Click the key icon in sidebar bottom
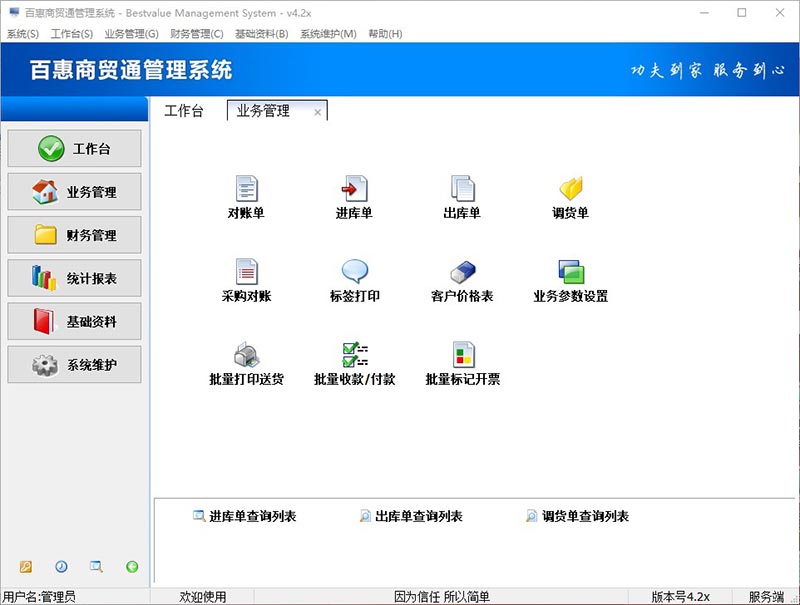 [x=26, y=567]
